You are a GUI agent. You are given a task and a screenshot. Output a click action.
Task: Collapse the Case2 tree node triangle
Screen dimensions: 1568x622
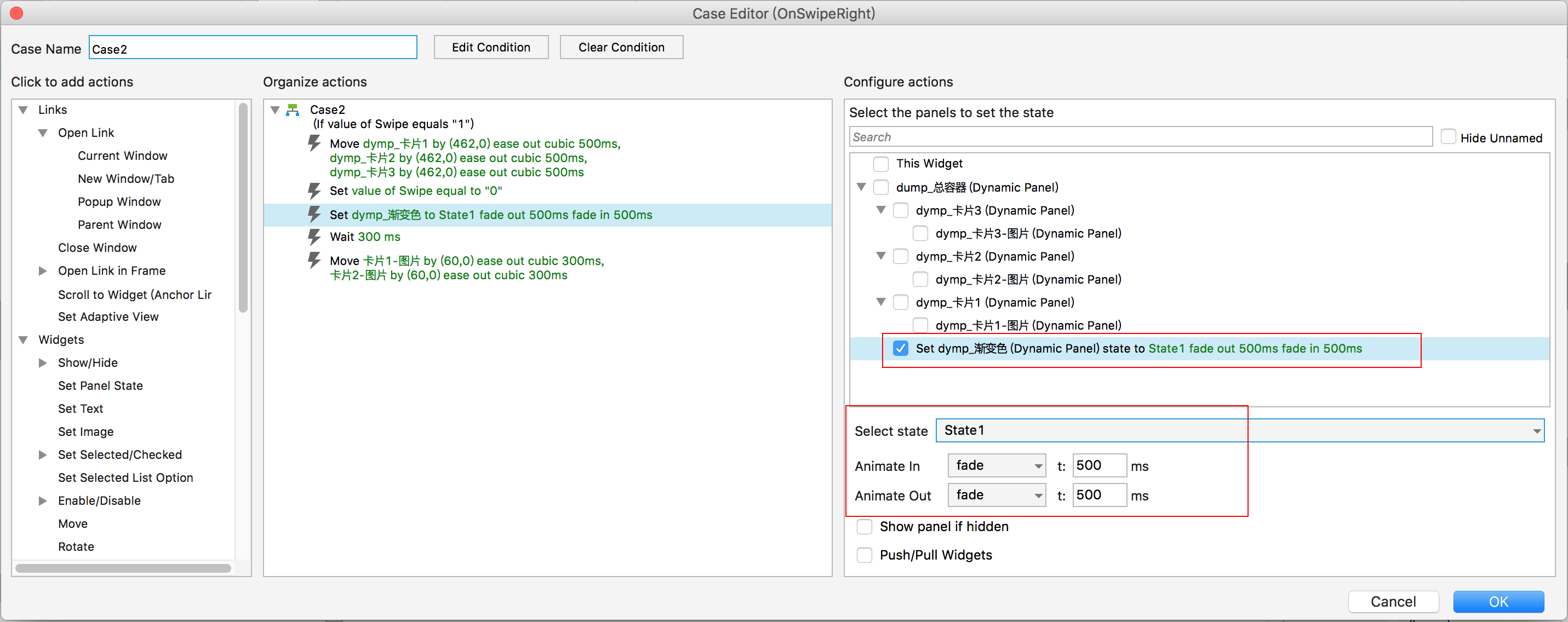[x=275, y=110]
